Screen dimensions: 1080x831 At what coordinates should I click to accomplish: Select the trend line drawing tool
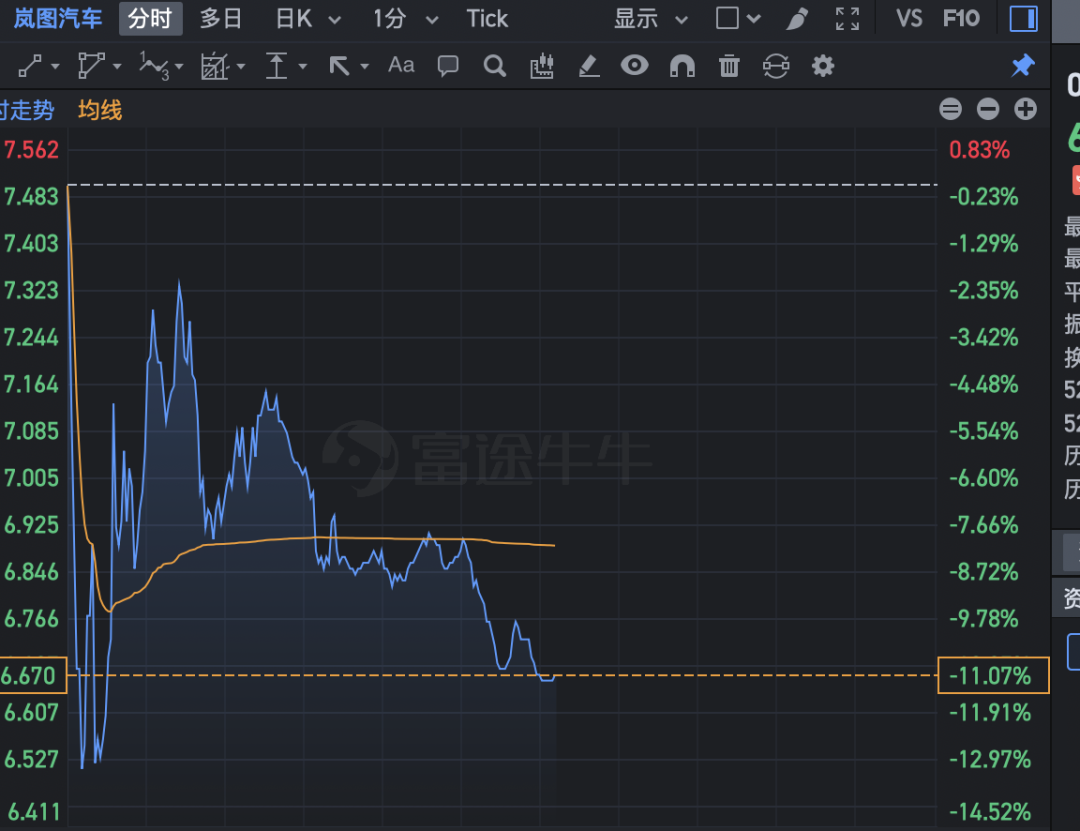click(x=31, y=66)
